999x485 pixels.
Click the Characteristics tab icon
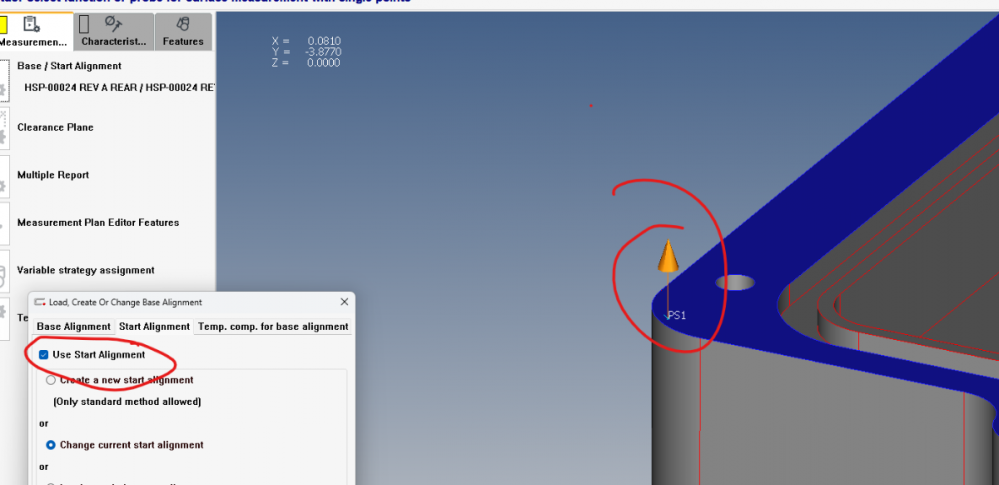114,24
